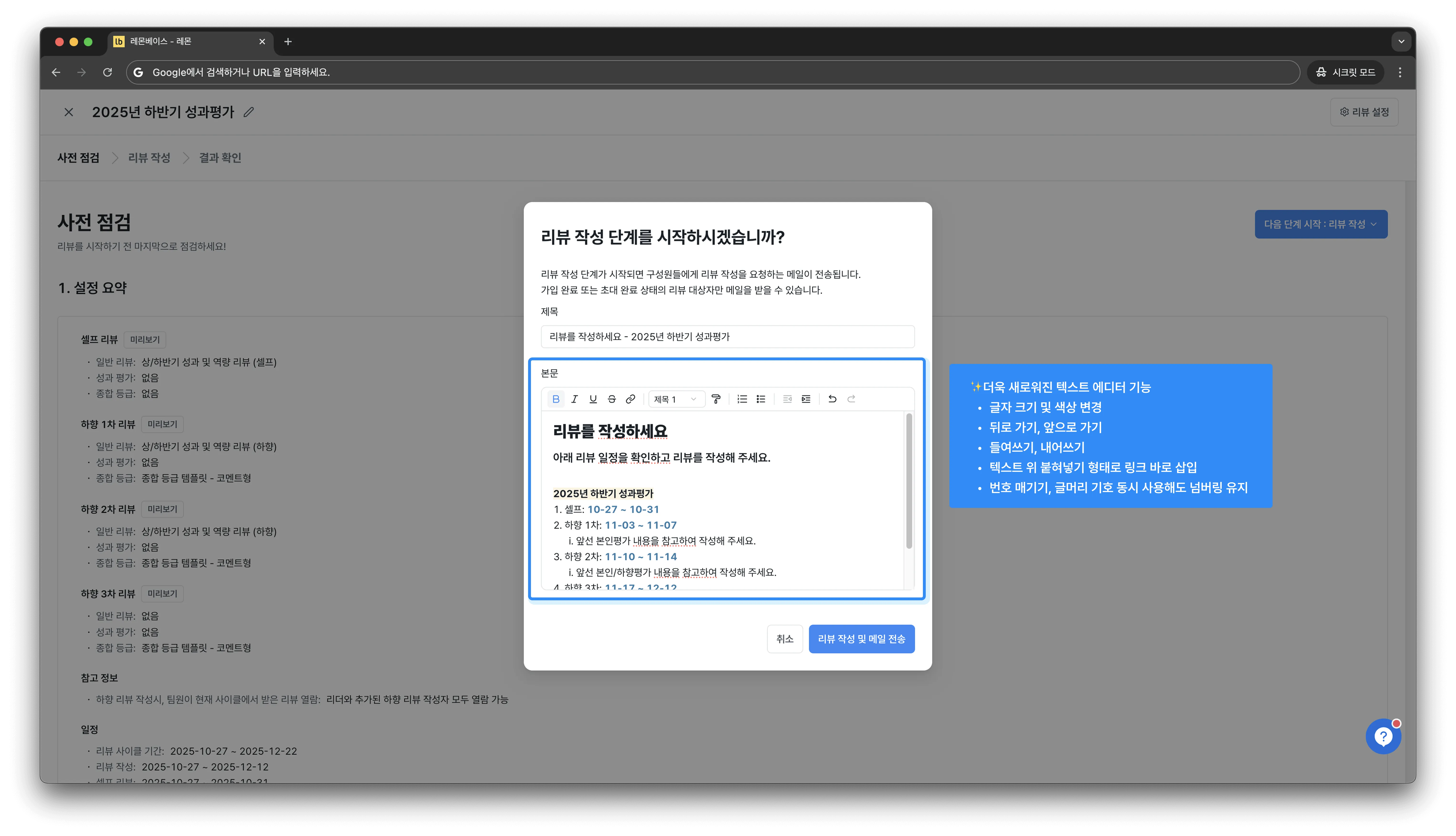Select the 사전 점검 step

78,158
